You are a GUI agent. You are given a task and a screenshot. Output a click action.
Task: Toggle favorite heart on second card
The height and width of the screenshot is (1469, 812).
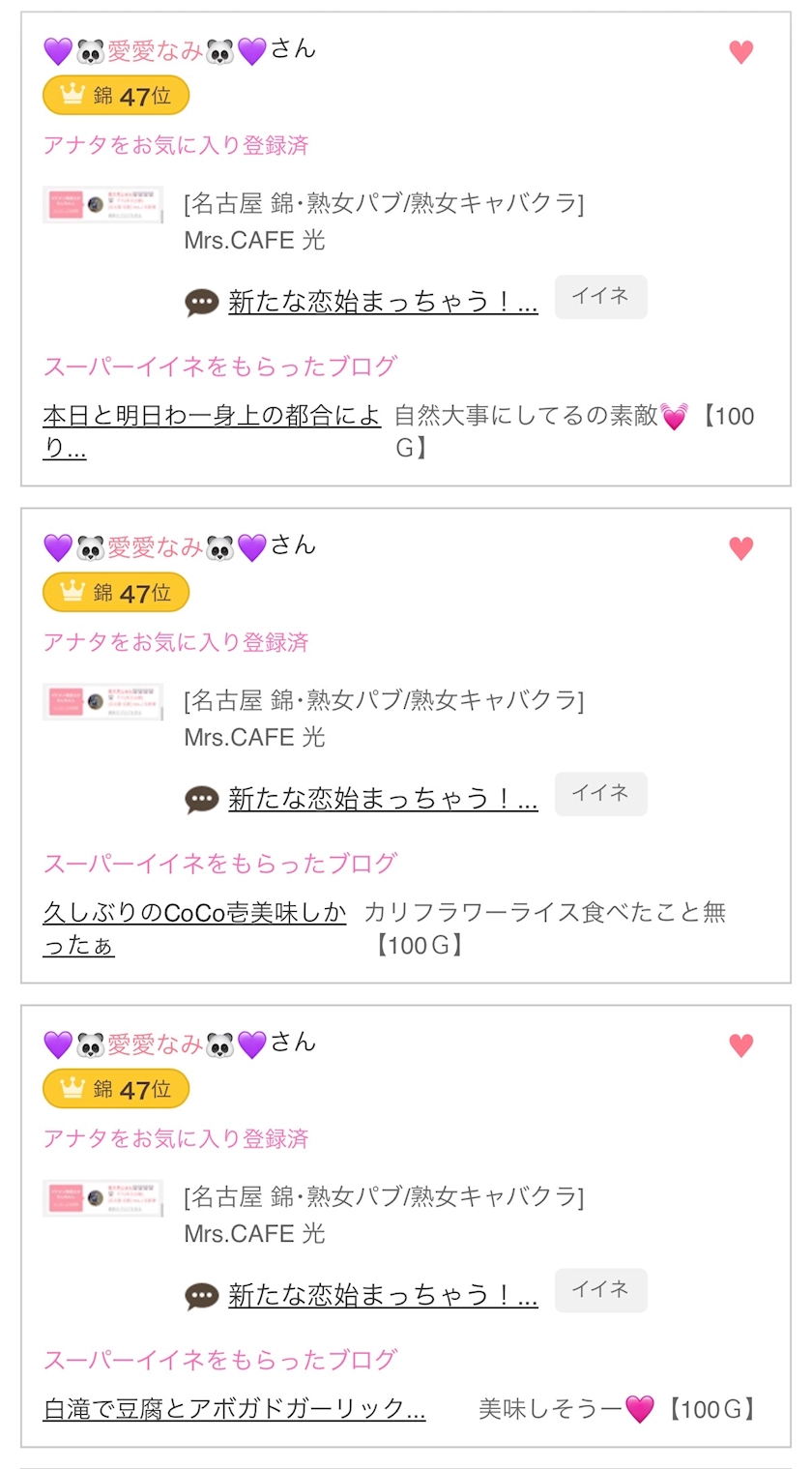click(x=740, y=549)
